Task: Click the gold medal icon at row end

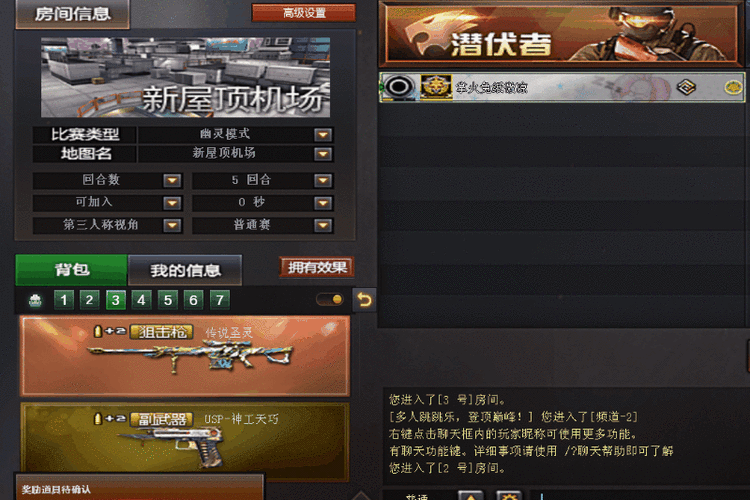Action: tap(733, 87)
